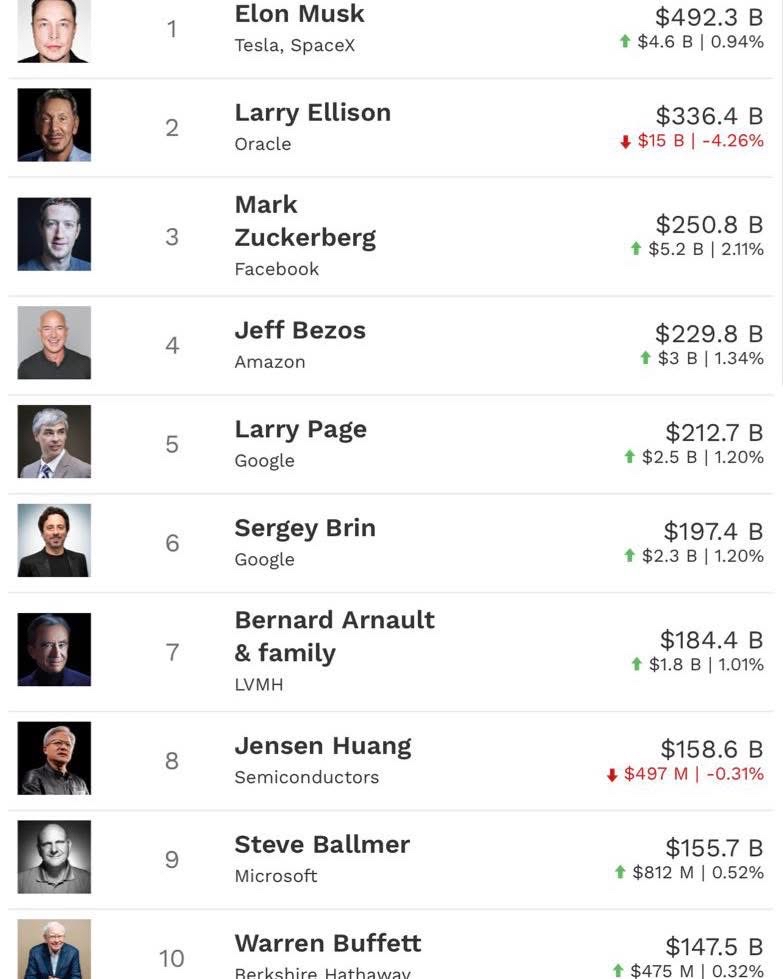Screen dimensions: 783x979
Task: Select the Jensen Huang name
Action: pos(322,746)
